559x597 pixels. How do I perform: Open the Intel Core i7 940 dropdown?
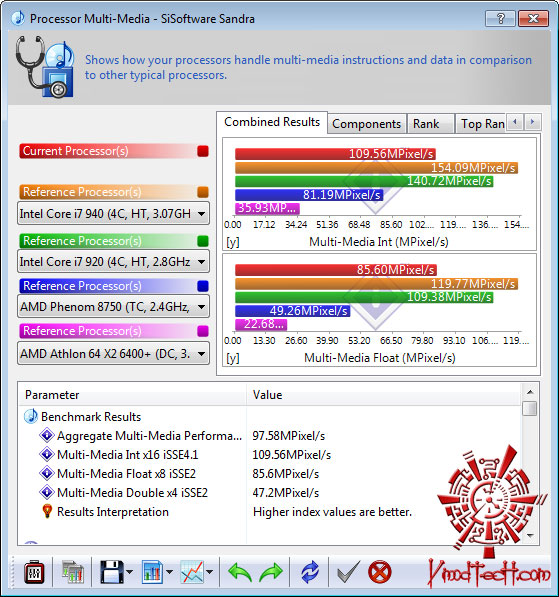pyautogui.click(x=113, y=214)
